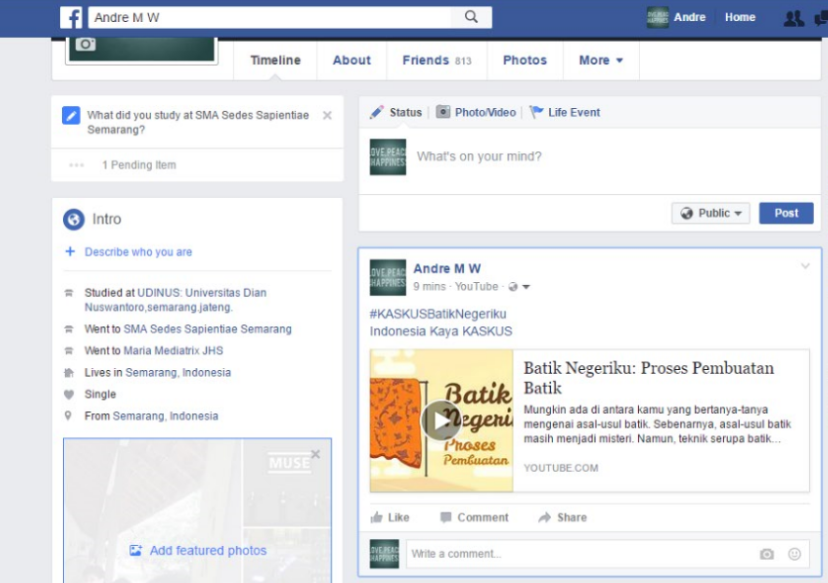Open post options chevron menu

coord(805,266)
